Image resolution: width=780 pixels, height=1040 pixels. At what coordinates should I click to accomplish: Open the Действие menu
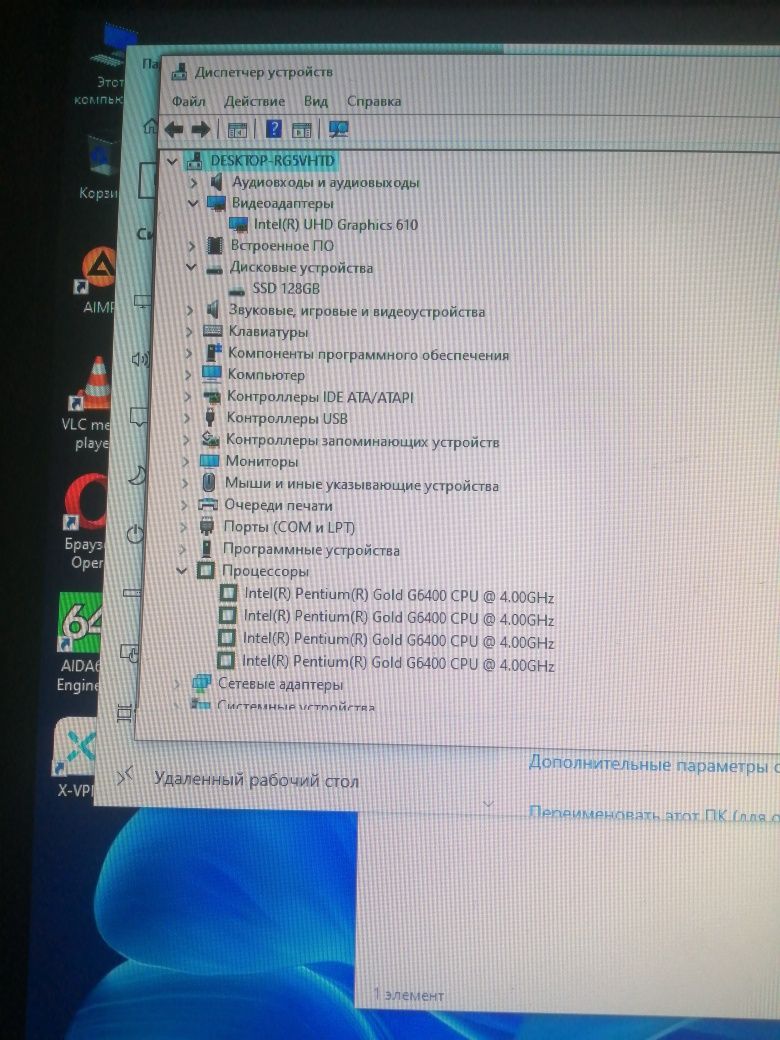click(x=254, y=101)
